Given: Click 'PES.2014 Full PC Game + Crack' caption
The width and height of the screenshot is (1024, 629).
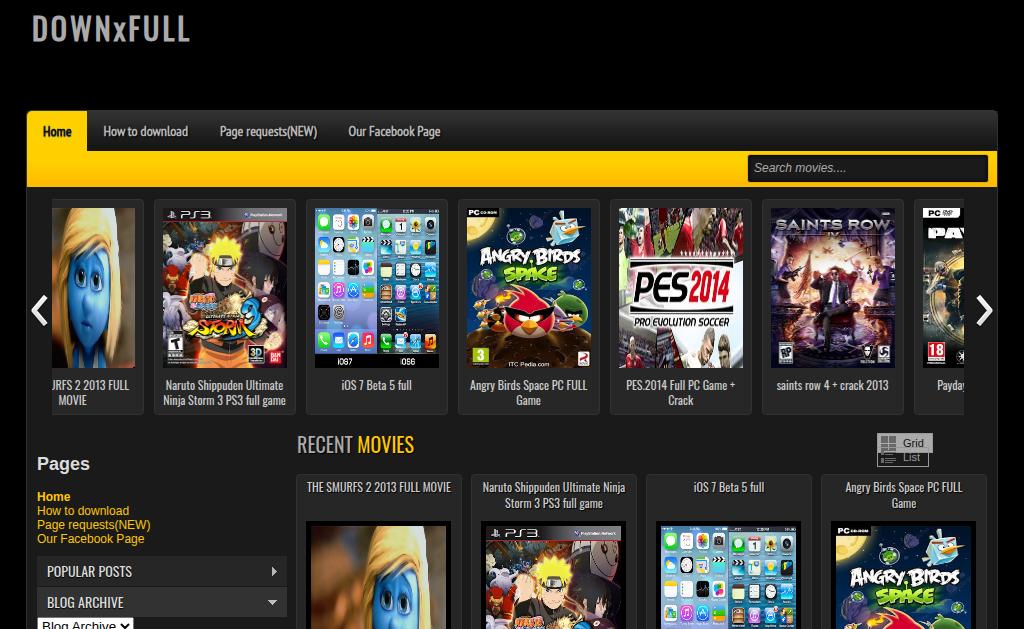Looking at the screenshot, I should coord(680,393).
